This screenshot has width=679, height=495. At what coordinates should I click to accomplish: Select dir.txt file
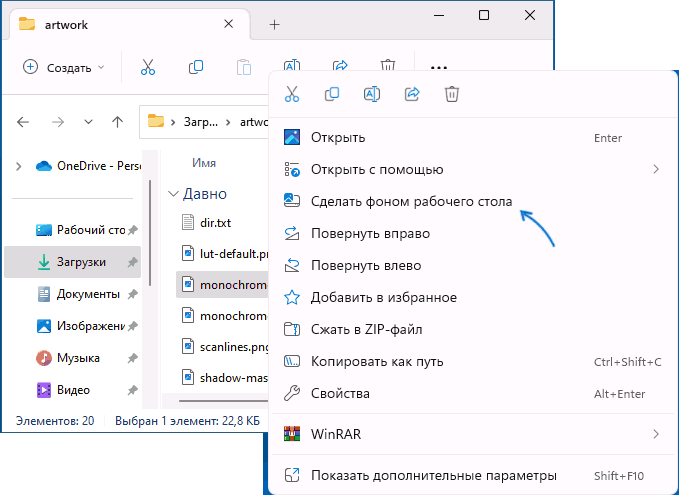(222, 223)
